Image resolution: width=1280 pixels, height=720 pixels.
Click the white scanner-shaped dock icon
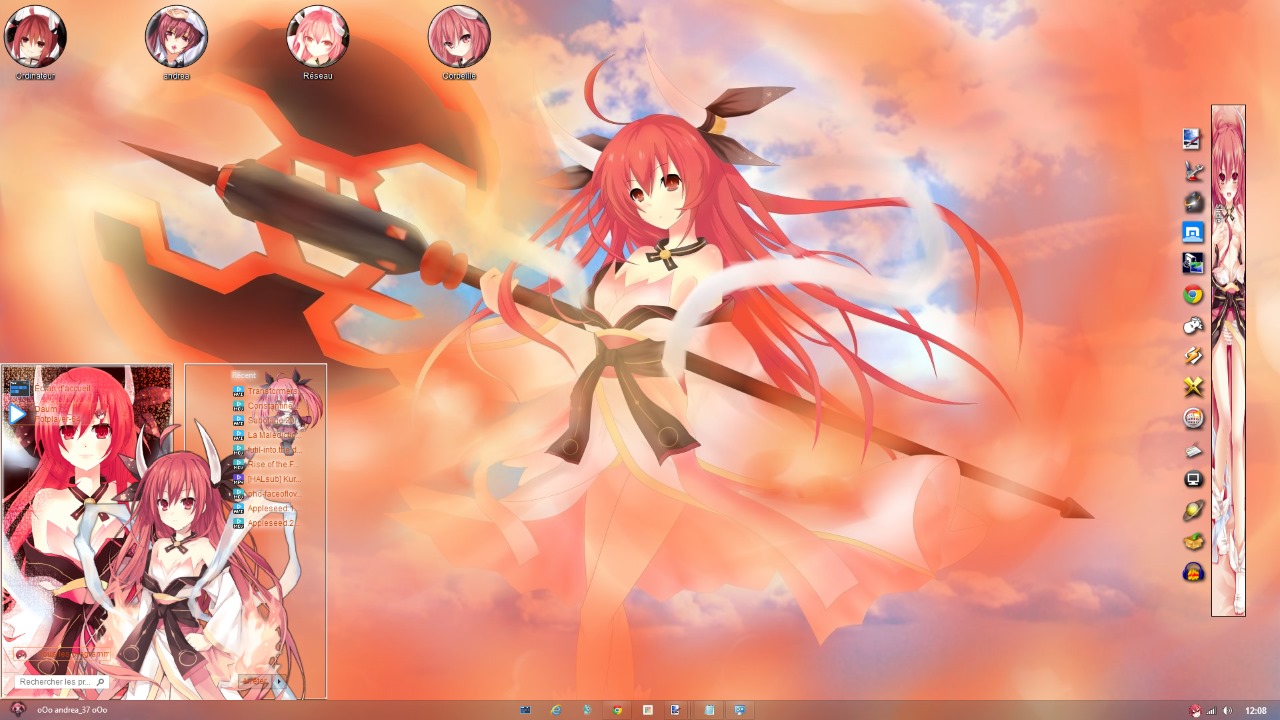[x=1193, y=449]
